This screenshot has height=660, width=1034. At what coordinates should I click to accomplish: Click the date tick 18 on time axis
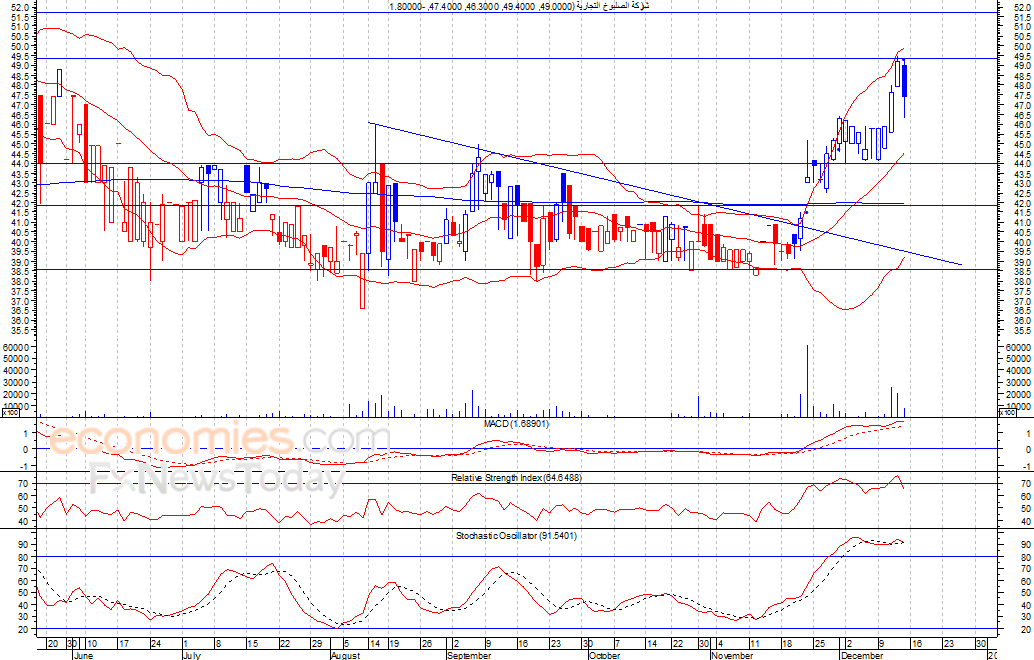tap(787, 644)
